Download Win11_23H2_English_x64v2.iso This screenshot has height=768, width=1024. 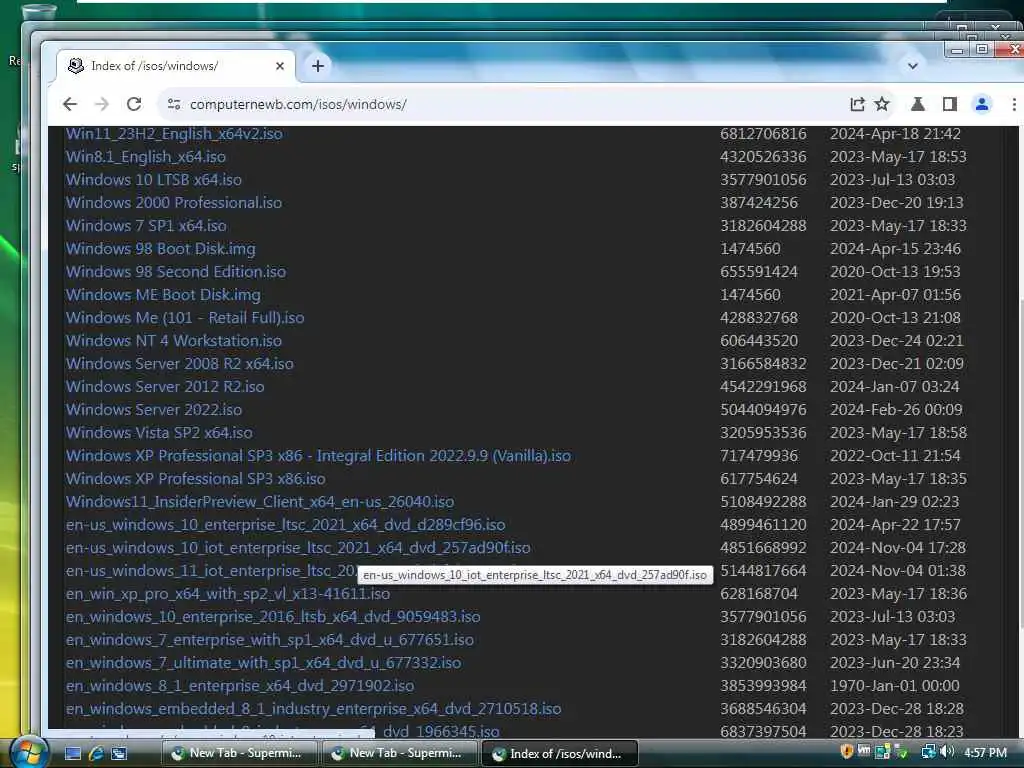coord(174,134)
